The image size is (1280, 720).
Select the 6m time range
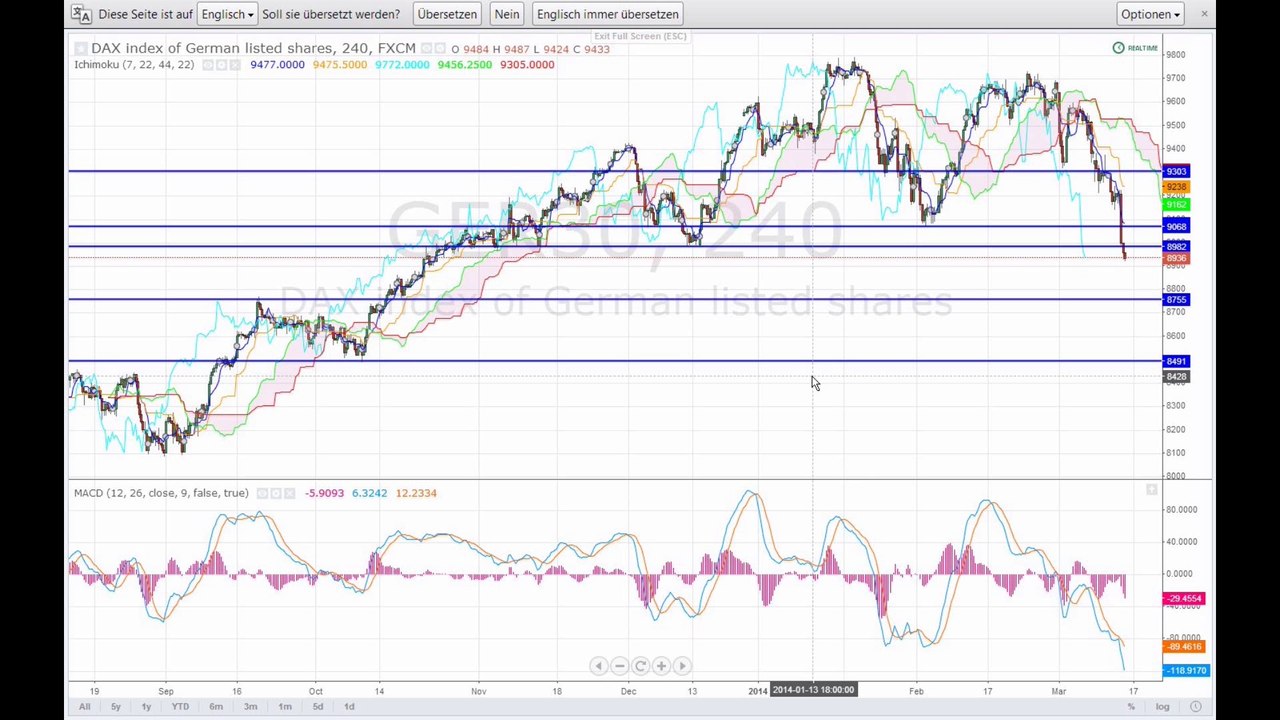[x=216, y=707]
